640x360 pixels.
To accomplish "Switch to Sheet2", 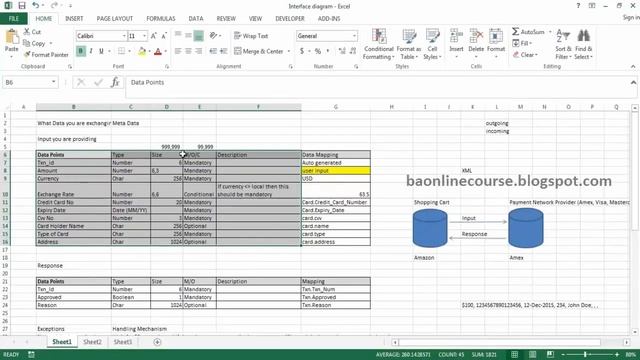I will pyautogui.click(x=92, y=342).
